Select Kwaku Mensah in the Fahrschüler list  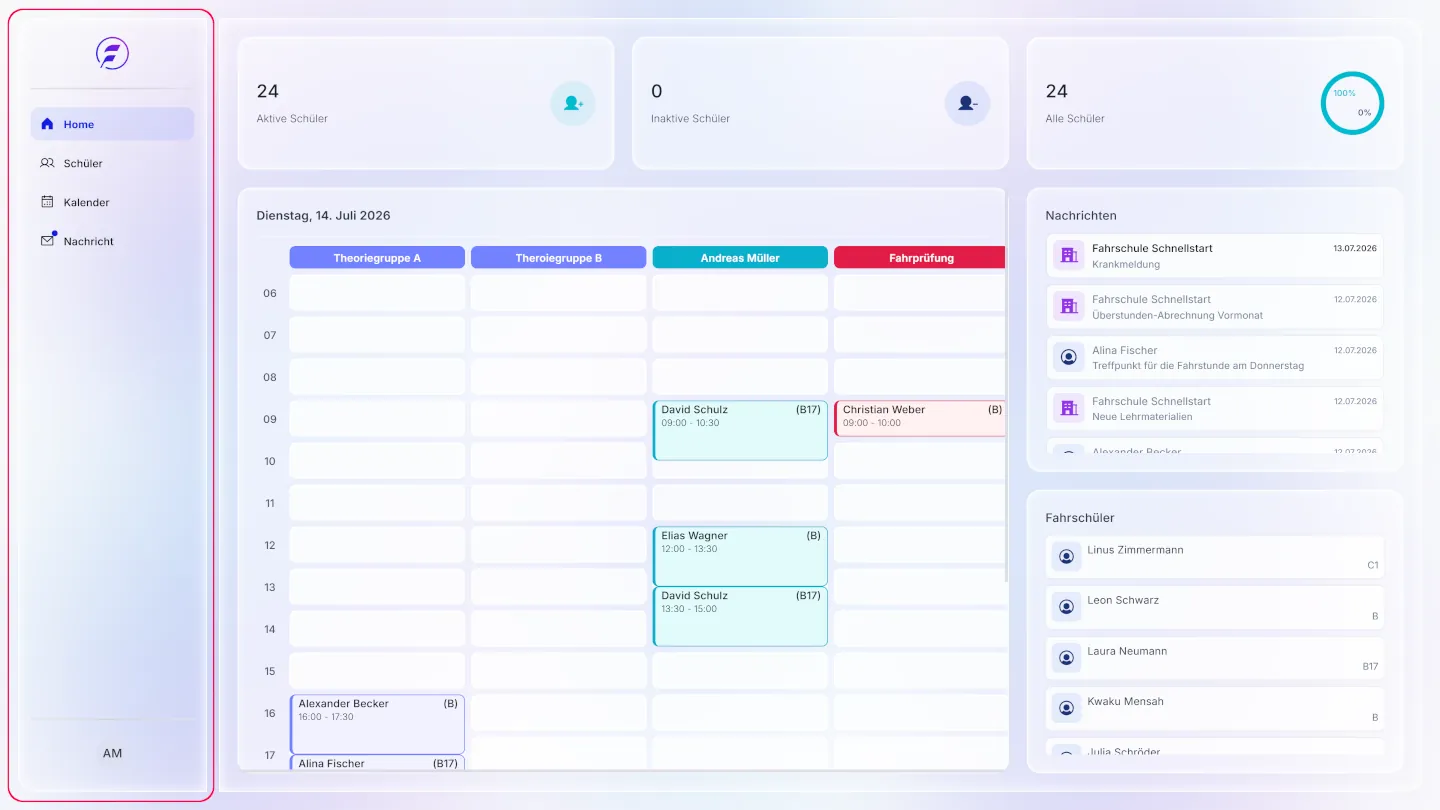(x=1215, y=708)
